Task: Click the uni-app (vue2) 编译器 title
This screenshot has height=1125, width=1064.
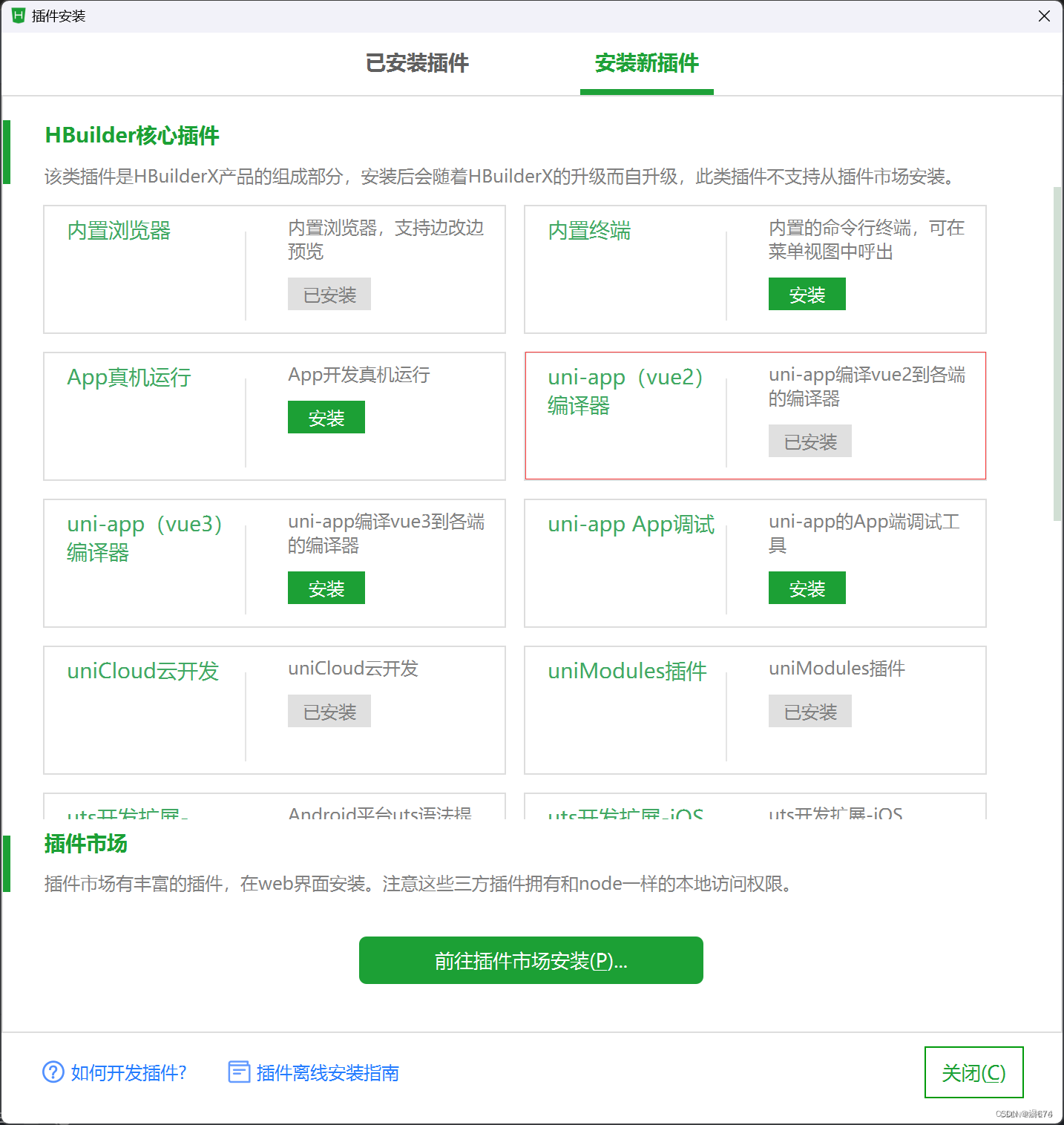Action: [x=625, y=391]
